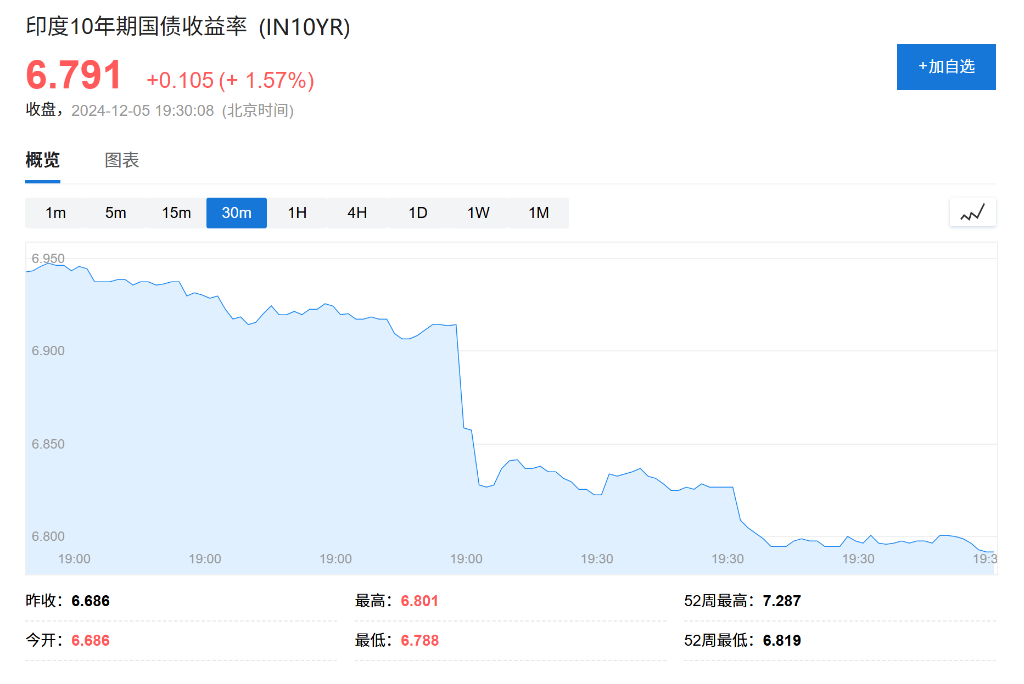Select the highlighted 30m interval
Image resolution: width=1024 pixels, height=684 pixels.
(x=236, y=213)
